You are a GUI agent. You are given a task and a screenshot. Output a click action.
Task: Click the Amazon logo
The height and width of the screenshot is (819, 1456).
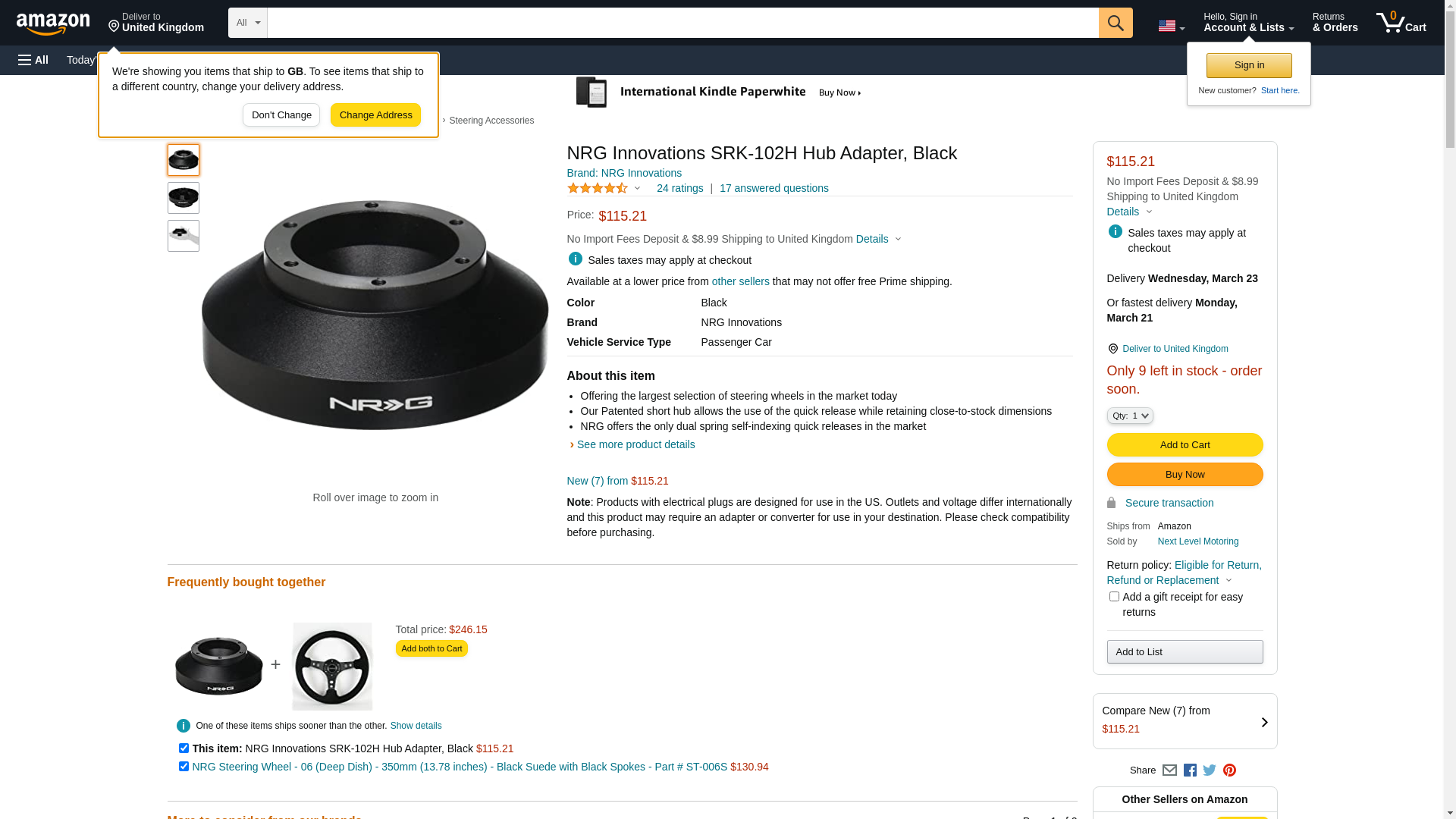[53, 24]
